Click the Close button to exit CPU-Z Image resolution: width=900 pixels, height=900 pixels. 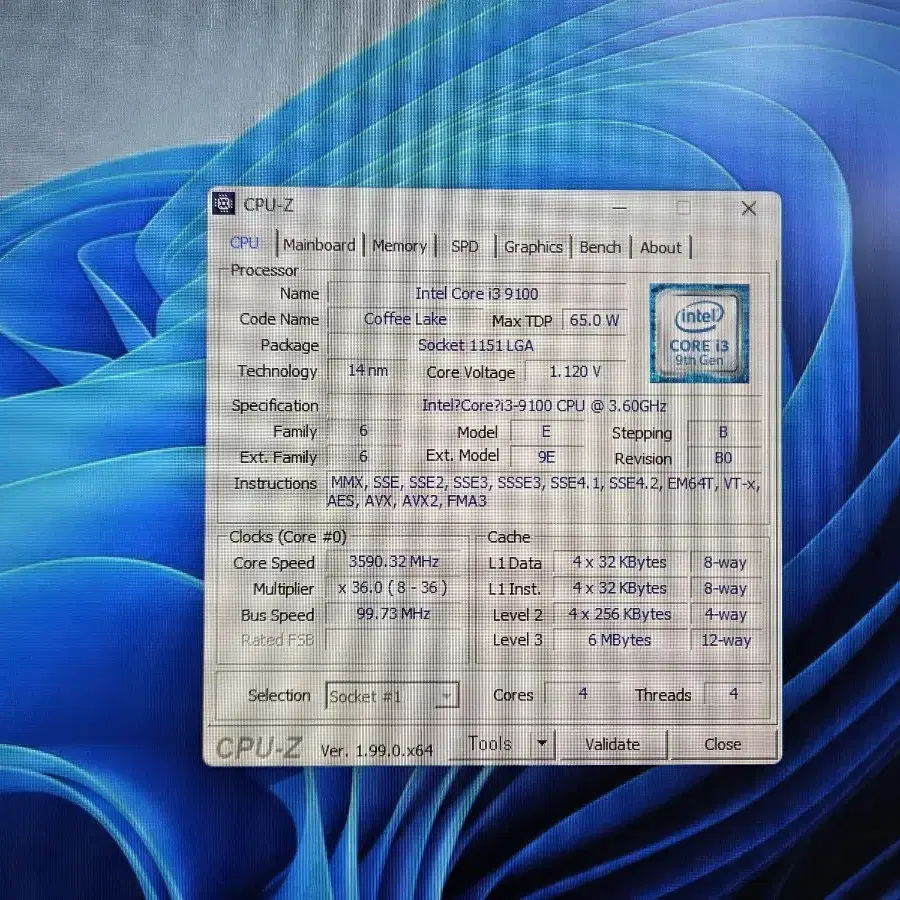[723, 744]
